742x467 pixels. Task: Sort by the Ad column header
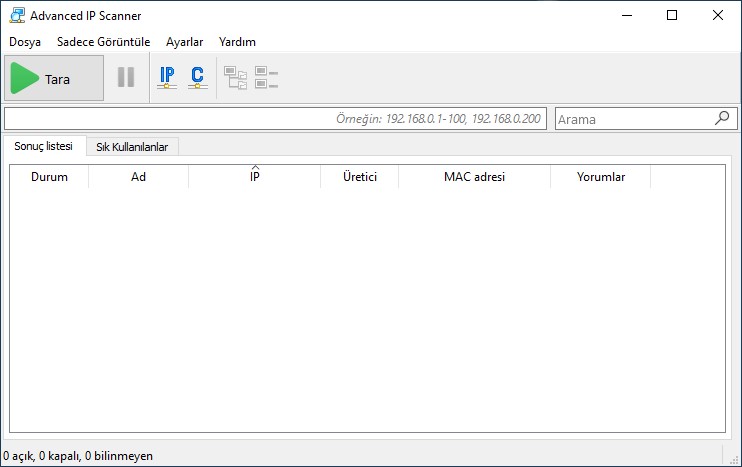138,177
